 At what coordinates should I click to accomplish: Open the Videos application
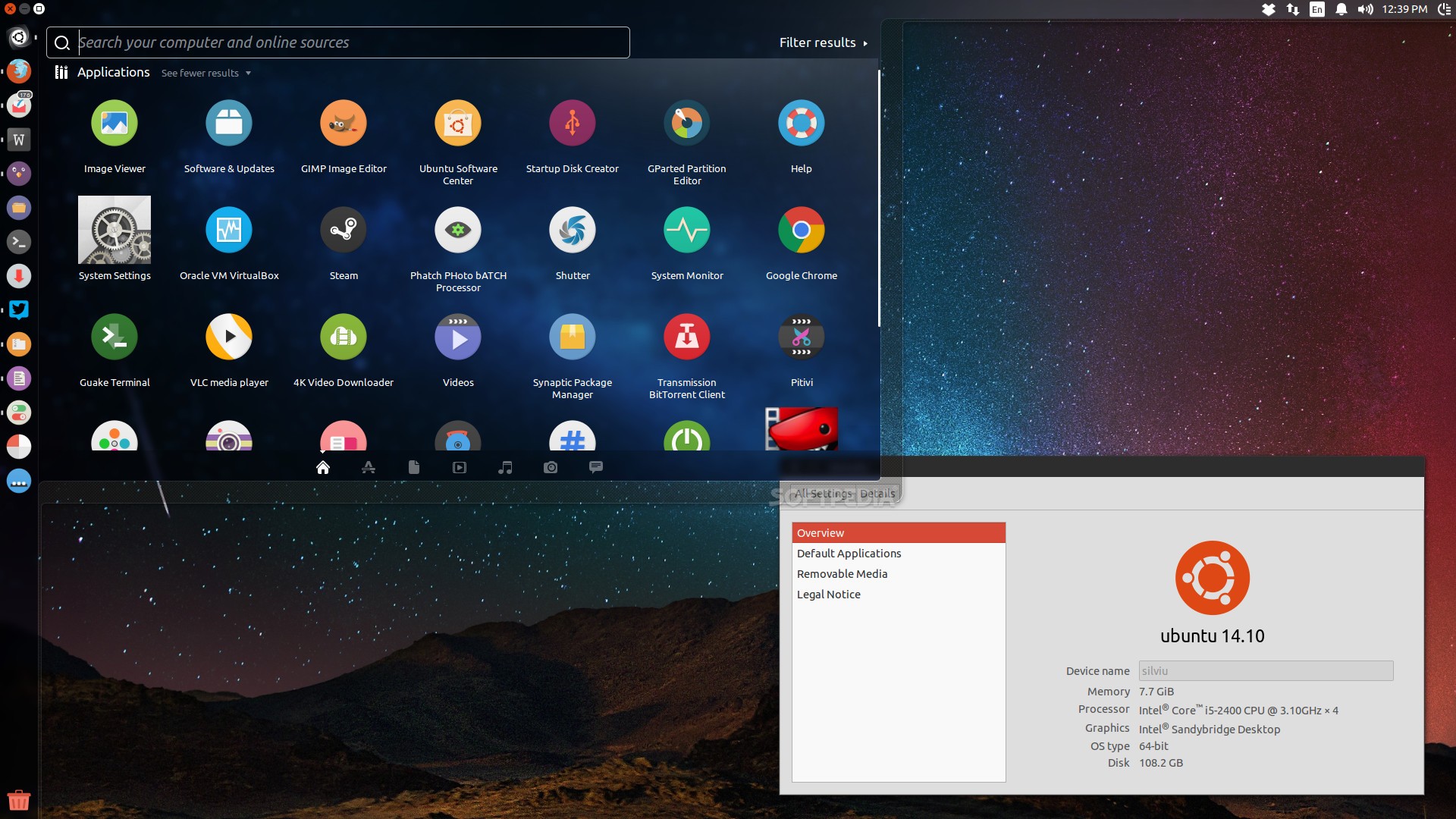tap(458, 337)
